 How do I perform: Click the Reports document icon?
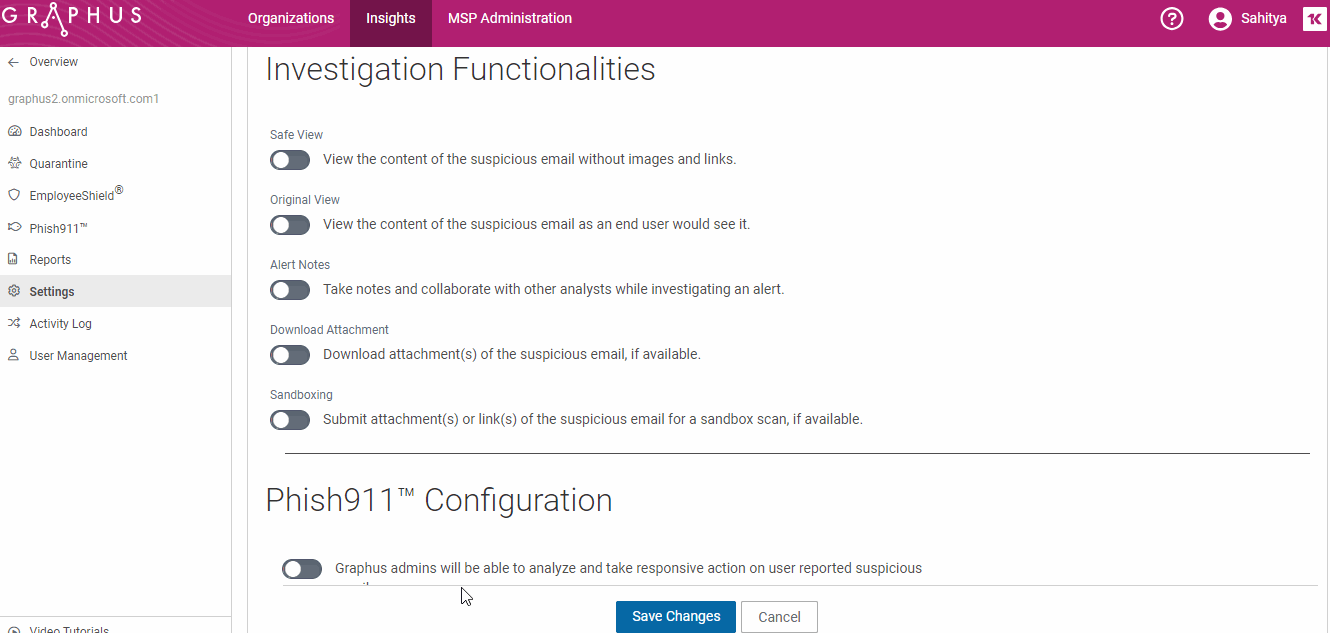(14, 260)
